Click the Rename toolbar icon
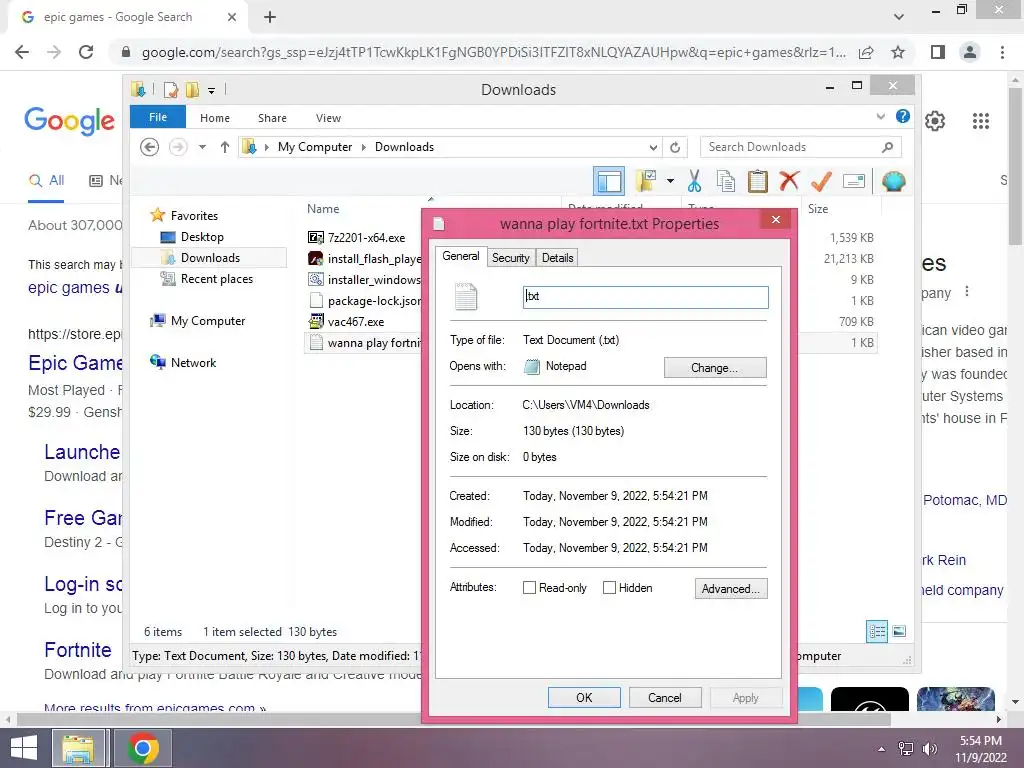 (854, 181)
